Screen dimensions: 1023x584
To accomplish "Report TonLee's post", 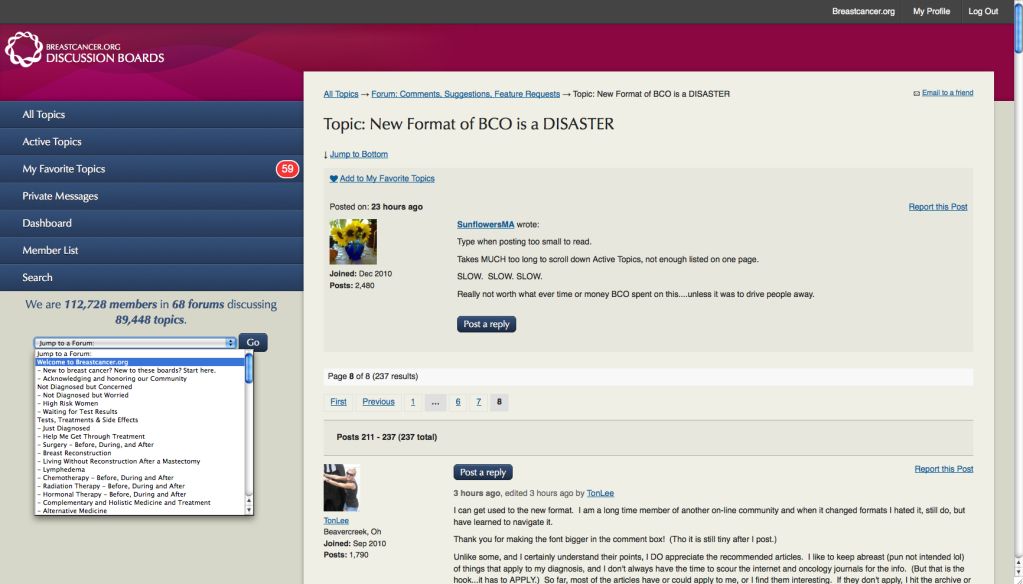I will coord(943,469).
